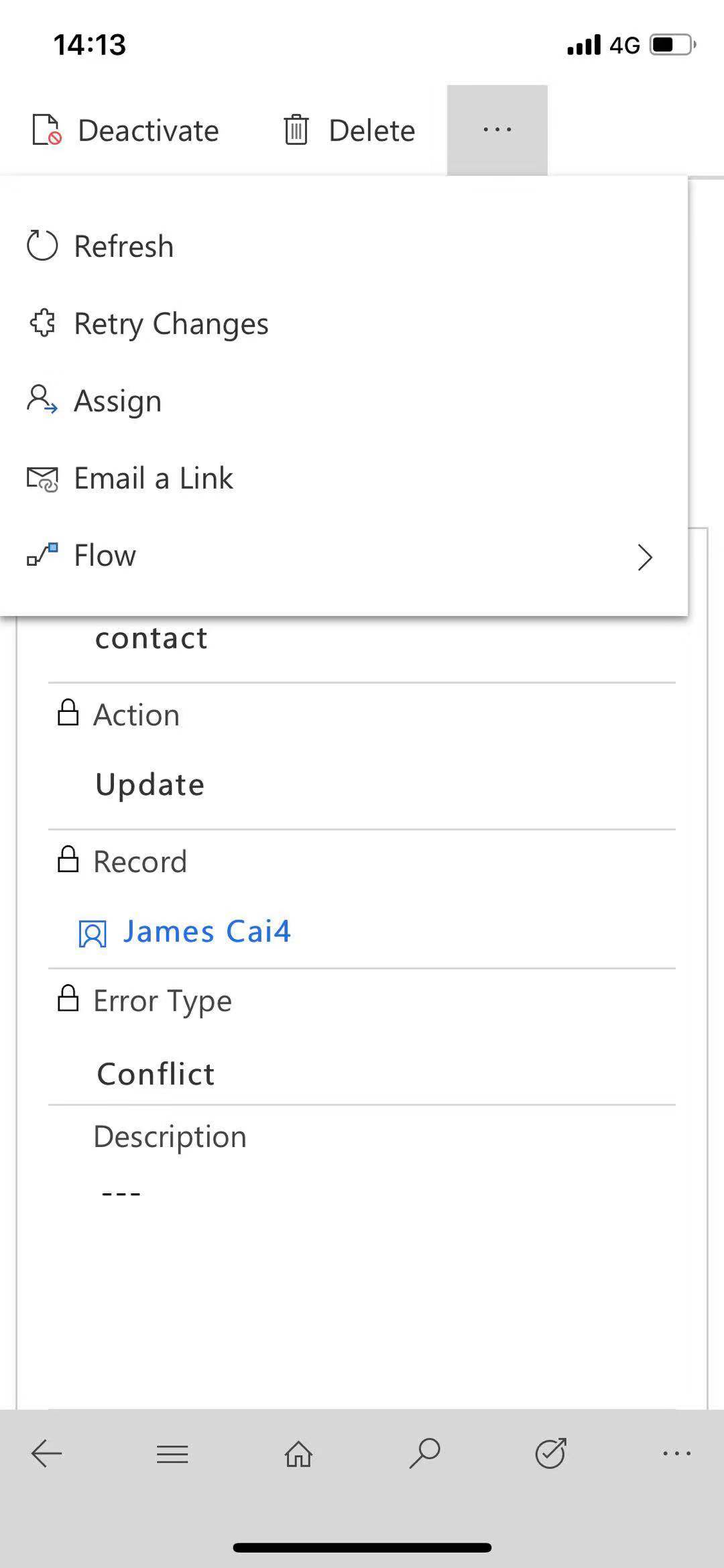Go to Home via house icon

click(x=298, y=1453)
